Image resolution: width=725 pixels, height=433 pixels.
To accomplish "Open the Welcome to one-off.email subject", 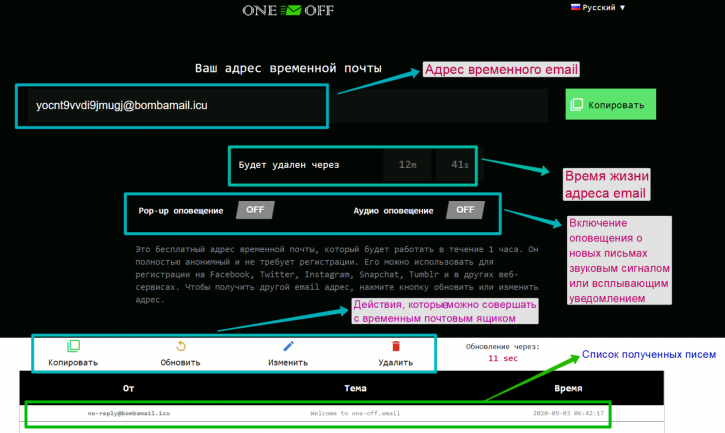I will (x=355, y=413).
